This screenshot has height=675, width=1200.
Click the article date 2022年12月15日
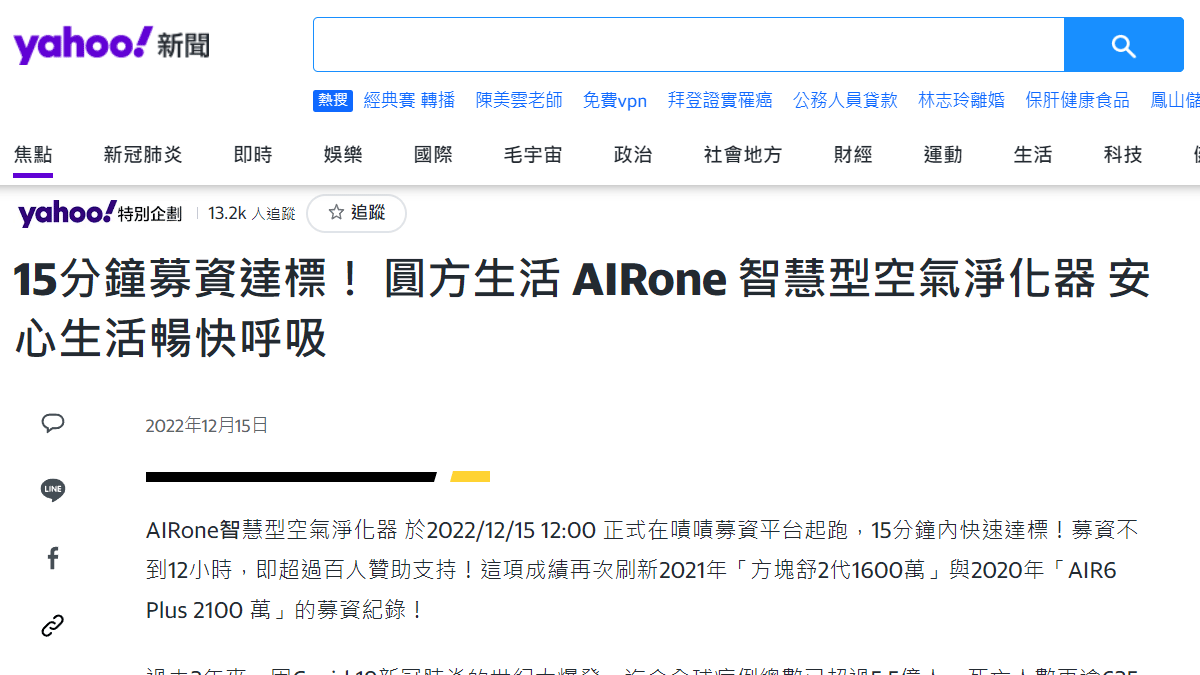(207, 425)
